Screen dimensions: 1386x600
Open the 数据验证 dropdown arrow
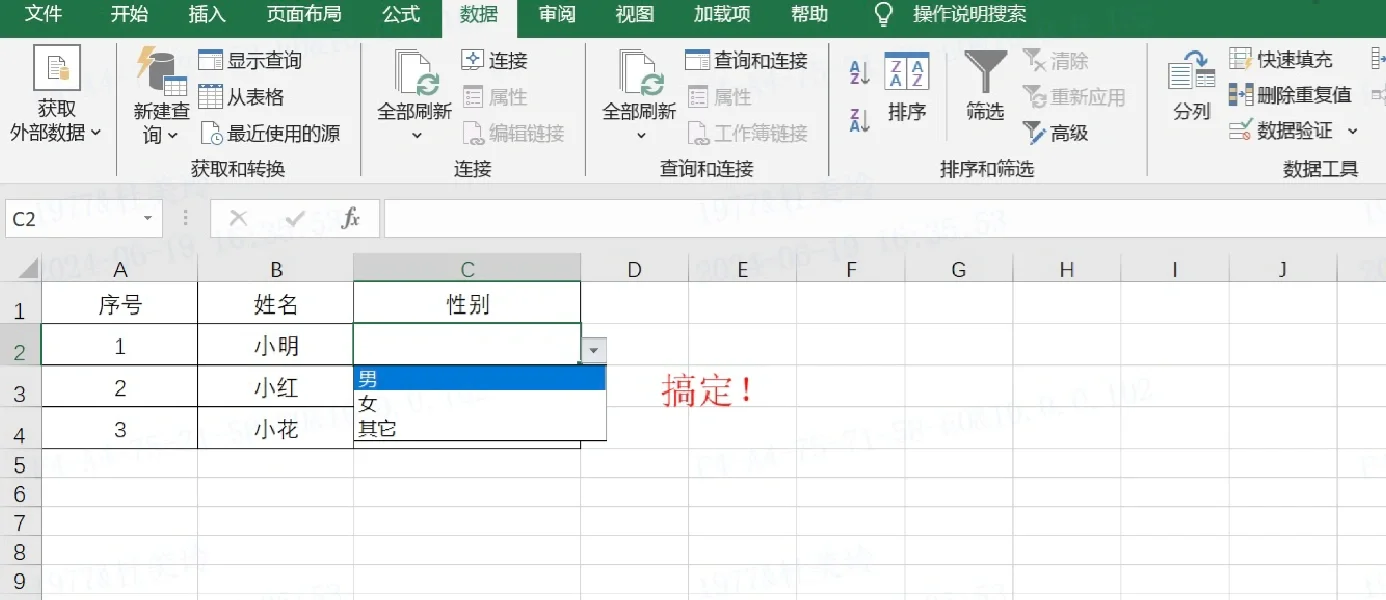coord(1353,132)
